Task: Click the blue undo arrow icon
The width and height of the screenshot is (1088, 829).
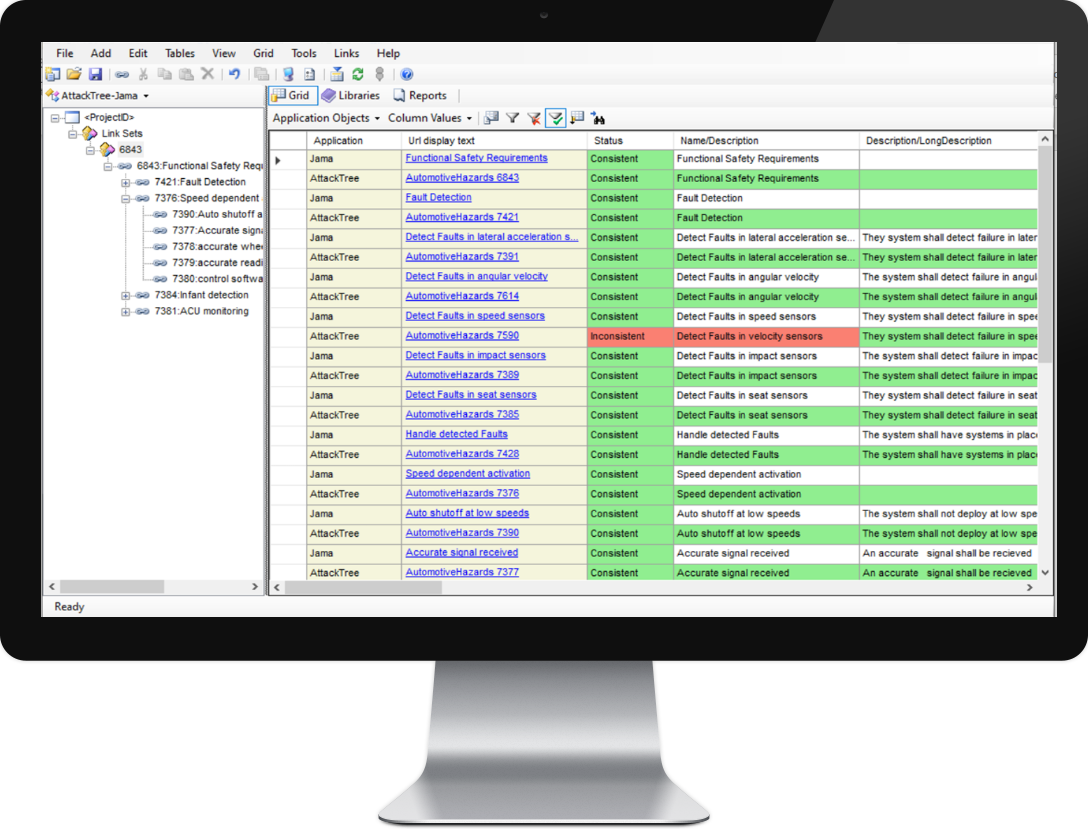Action: pos(234,74)
